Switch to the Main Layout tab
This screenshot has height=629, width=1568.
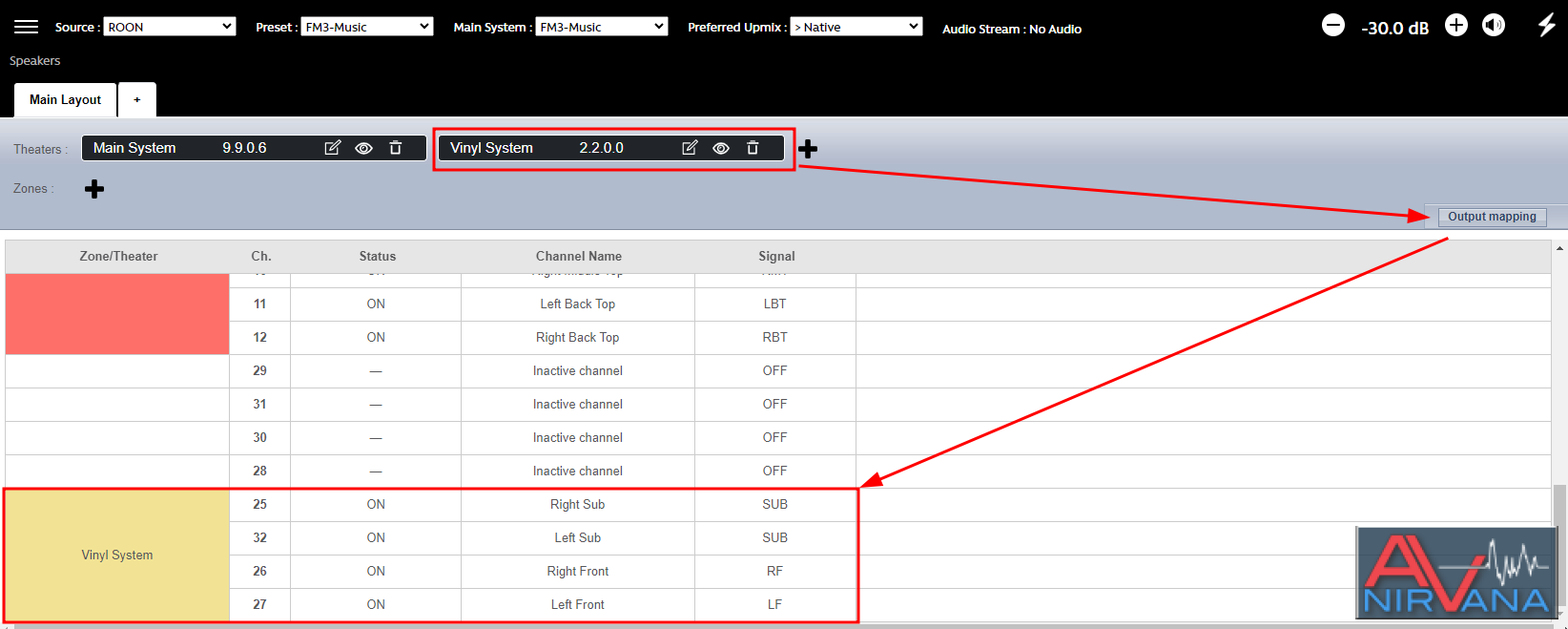(x=65, y=99)
